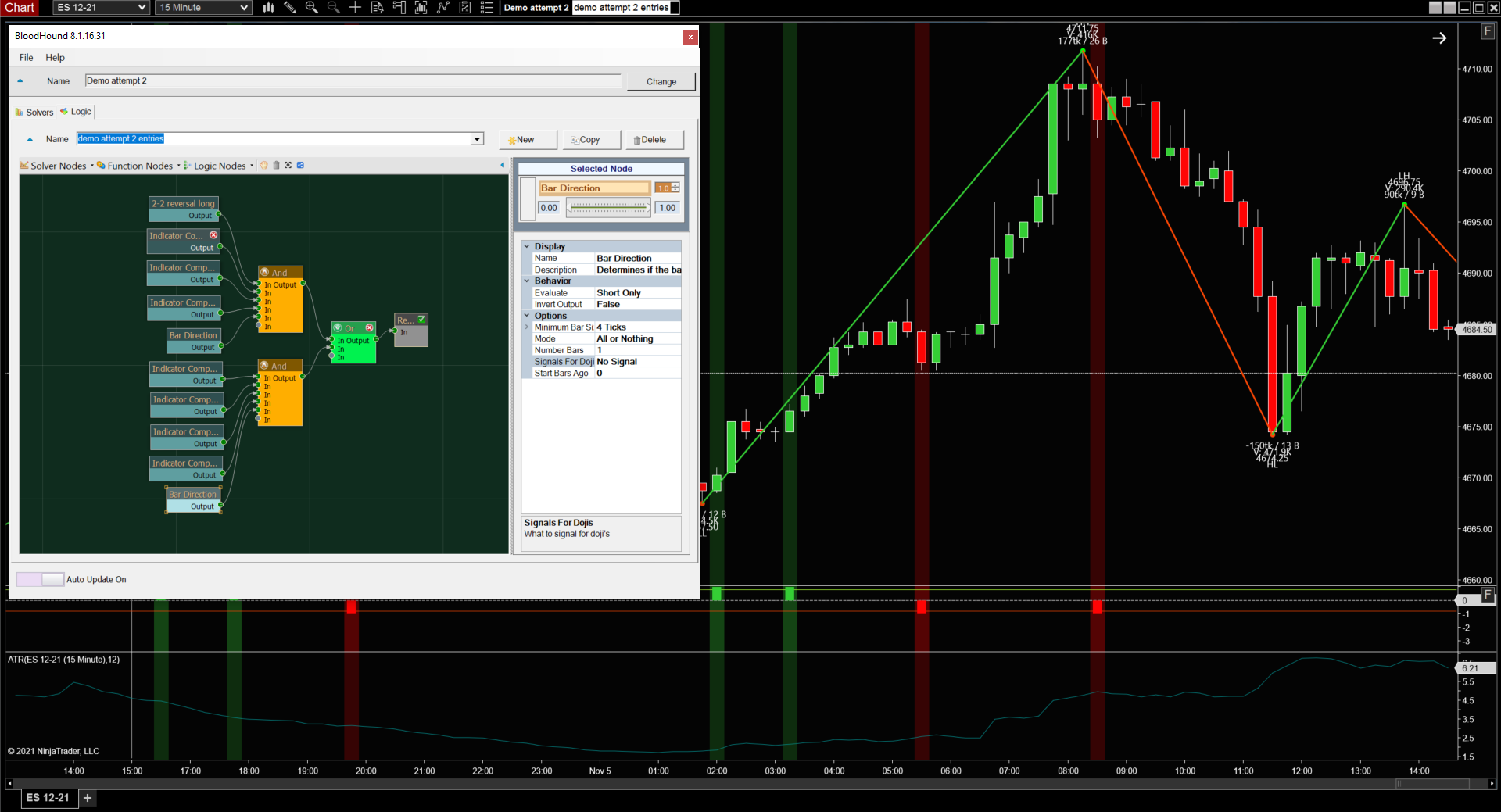Open the data box icon
1501x812 pixels.
click(377, 8)
